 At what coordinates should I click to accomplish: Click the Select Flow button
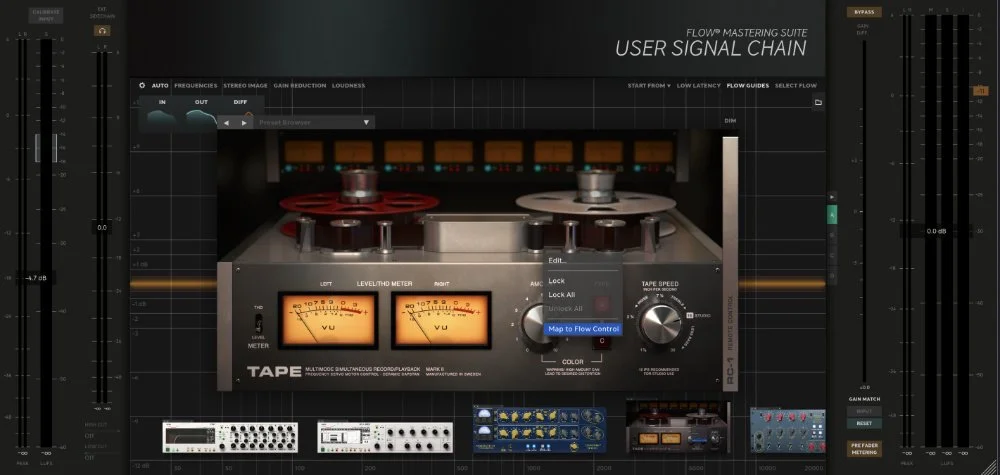click(795, 85)
